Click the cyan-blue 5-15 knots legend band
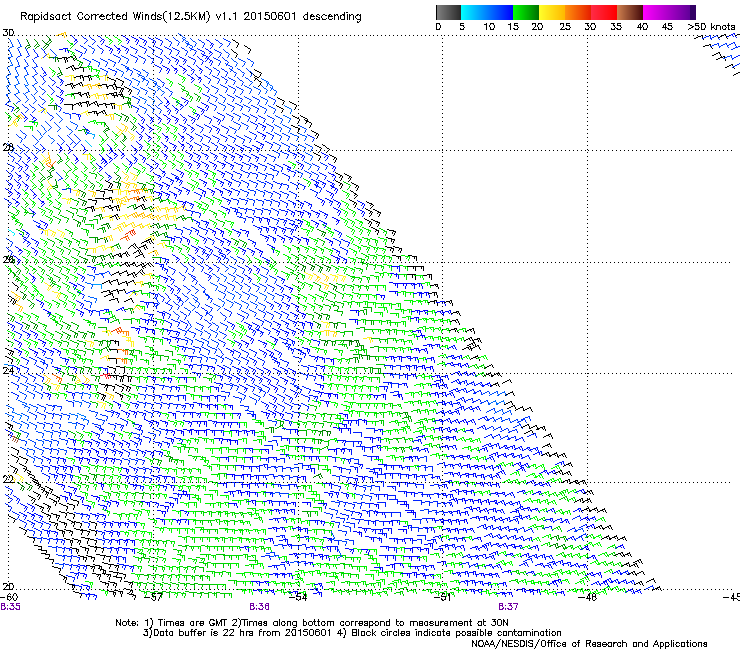The width and height of the screenshot is (740, 650). [487, 12]
